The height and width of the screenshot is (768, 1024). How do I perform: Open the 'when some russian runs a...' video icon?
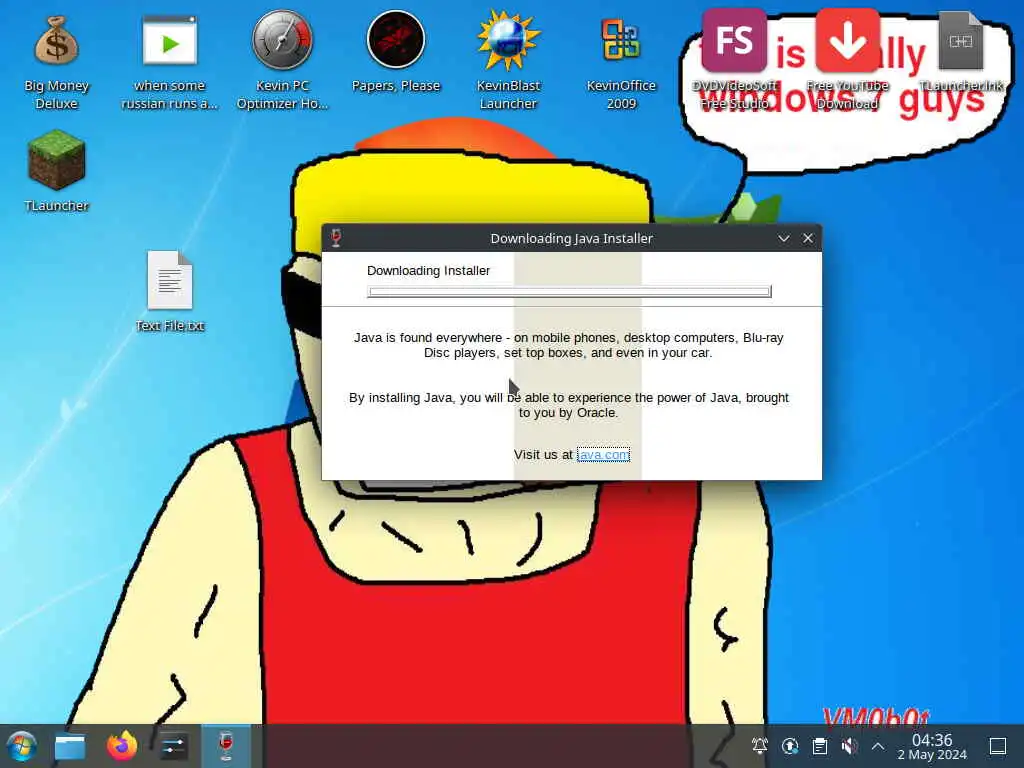coord(169,63)
